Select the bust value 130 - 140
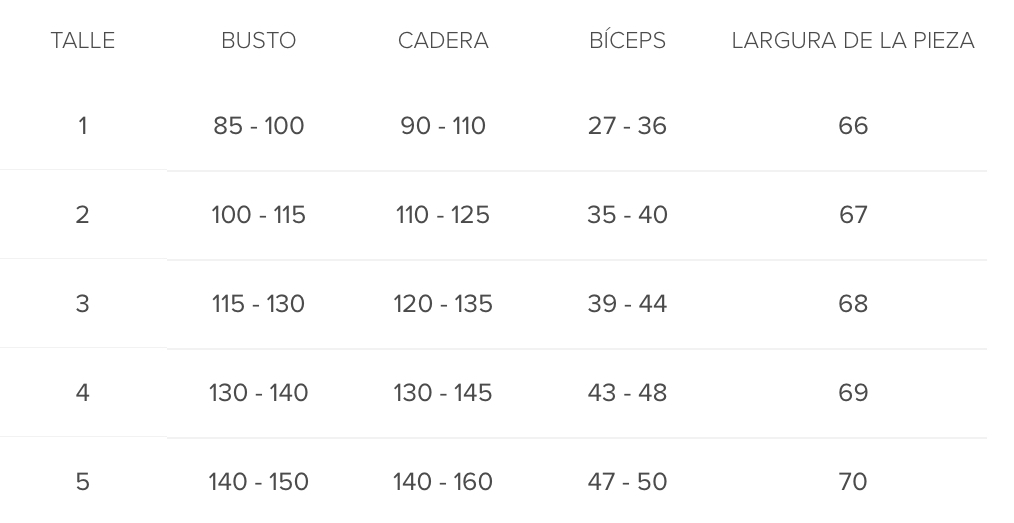This screenshot has height=523, width=1014. click(258, 393)
